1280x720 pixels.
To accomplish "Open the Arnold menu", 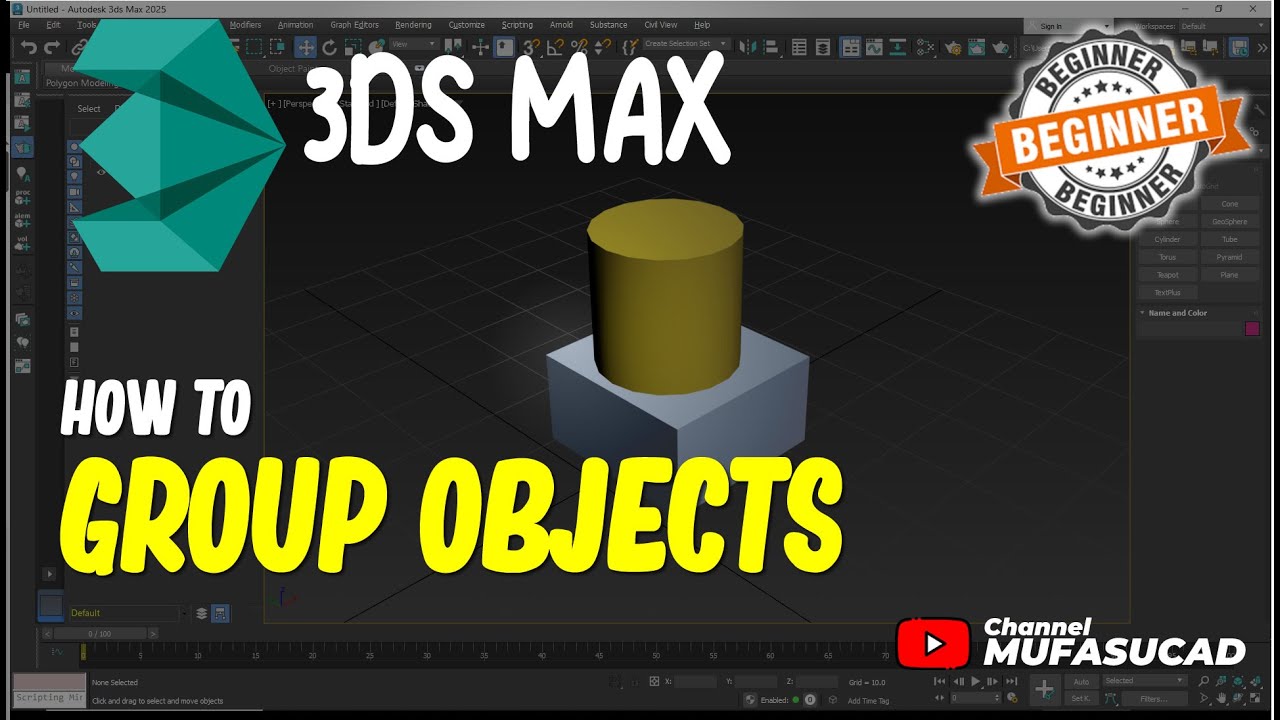I will [561, 25].
